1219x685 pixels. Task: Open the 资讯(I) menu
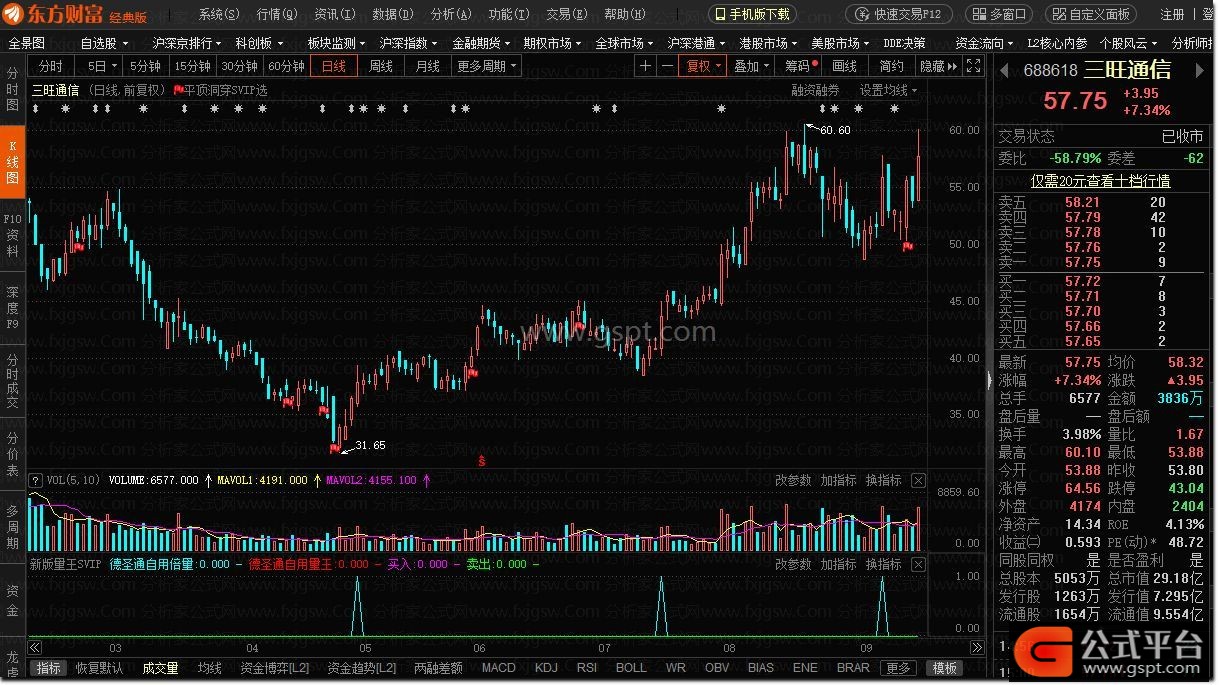point(335,14)
